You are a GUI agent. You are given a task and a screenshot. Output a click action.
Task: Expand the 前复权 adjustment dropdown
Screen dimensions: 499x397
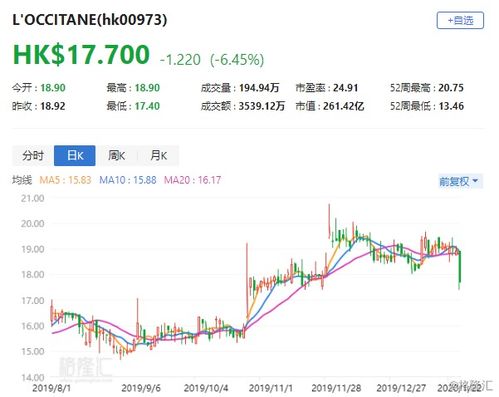click(460, 181)
